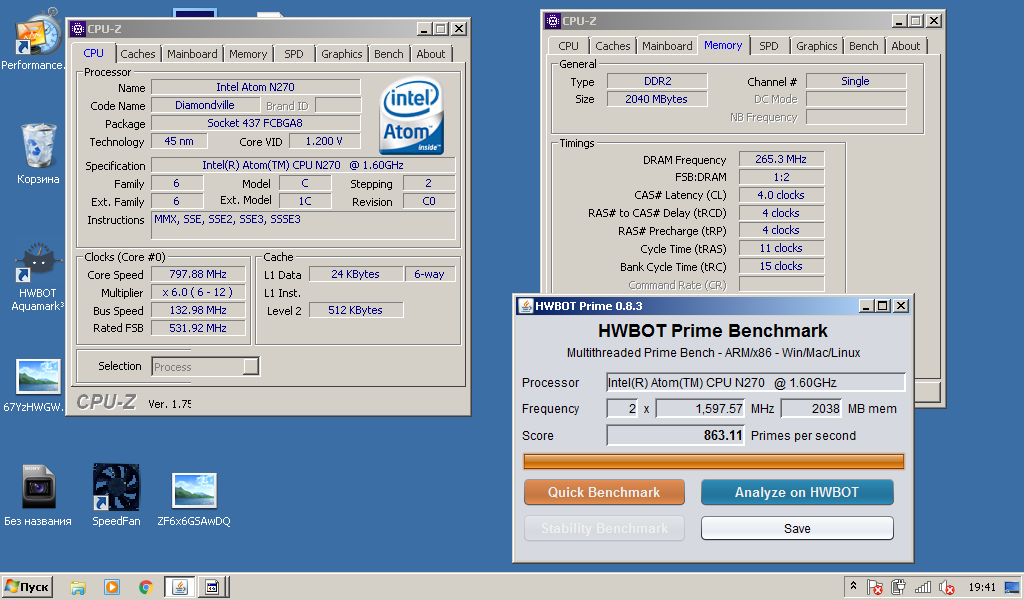Click the Stability Benchmark button

pyautogui.click(x=604, y=528)
